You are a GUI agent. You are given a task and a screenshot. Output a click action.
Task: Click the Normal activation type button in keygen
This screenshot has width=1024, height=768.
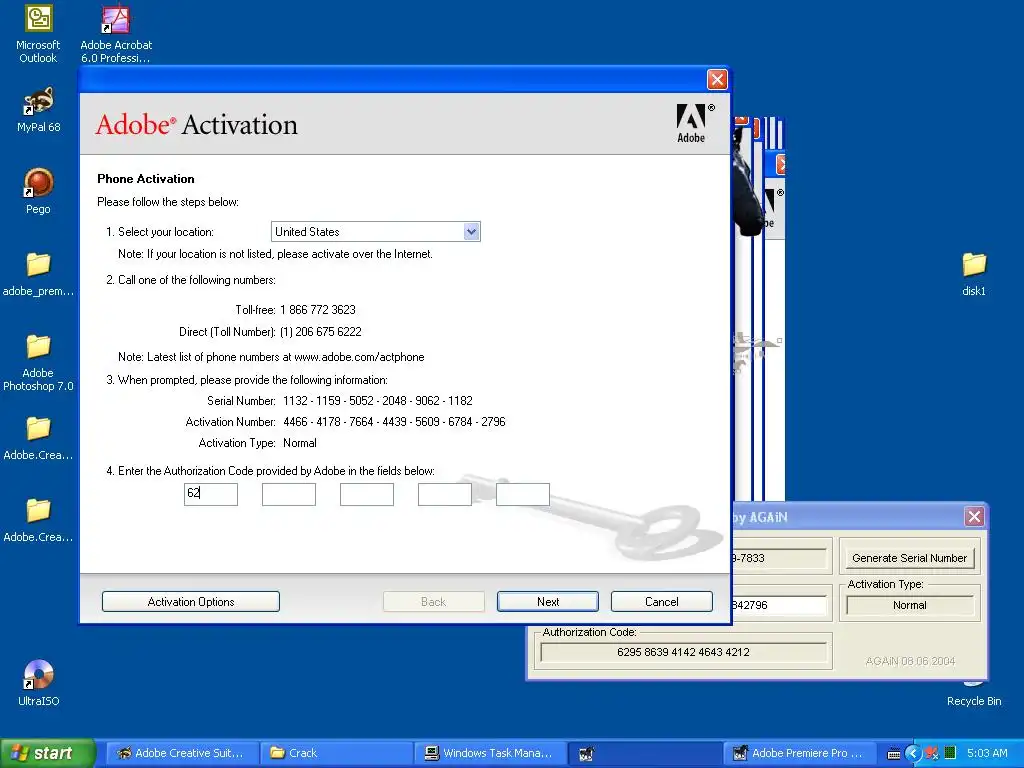(910, 605)
